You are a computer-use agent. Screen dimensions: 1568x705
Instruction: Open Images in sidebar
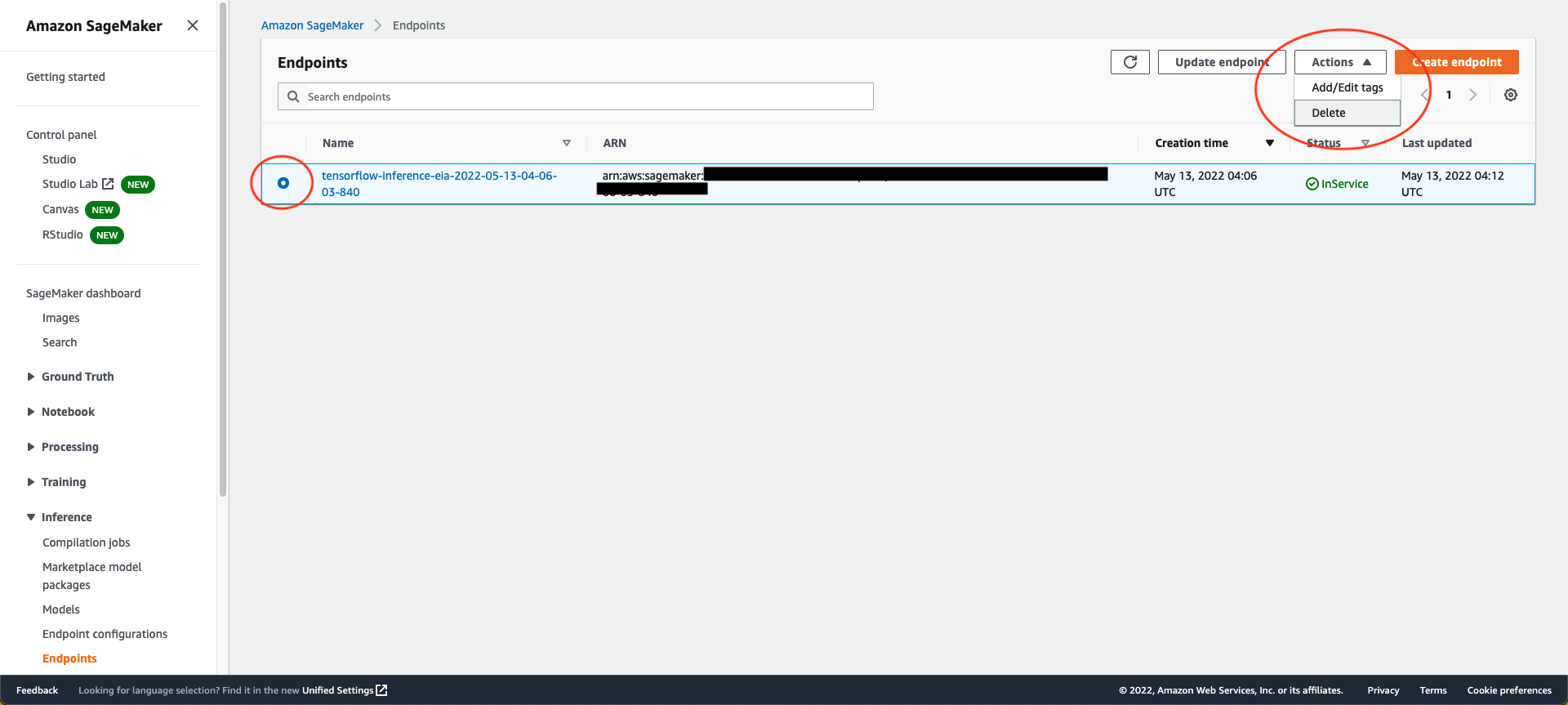tap(61, 318)
